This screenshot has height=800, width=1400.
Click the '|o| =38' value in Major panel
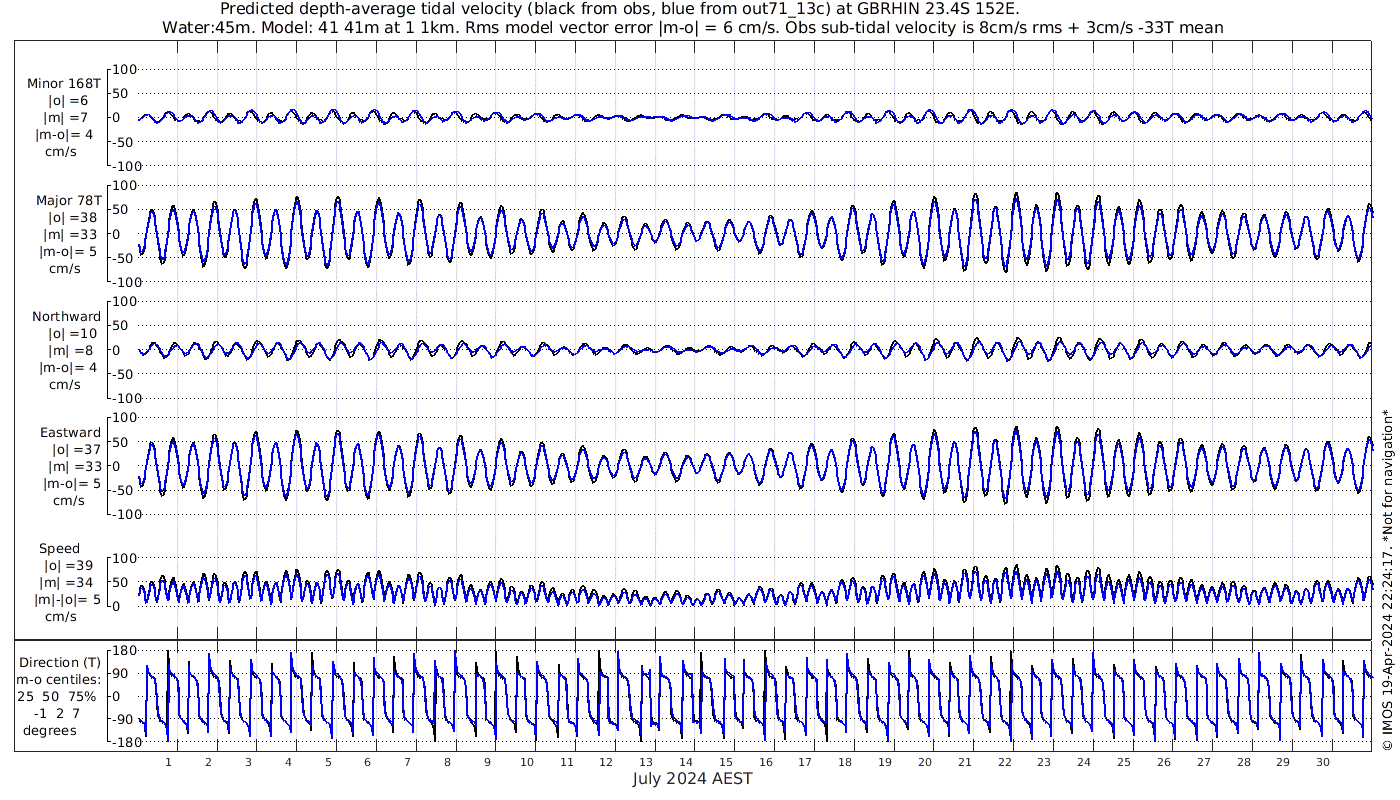click(x=71, y=217)
